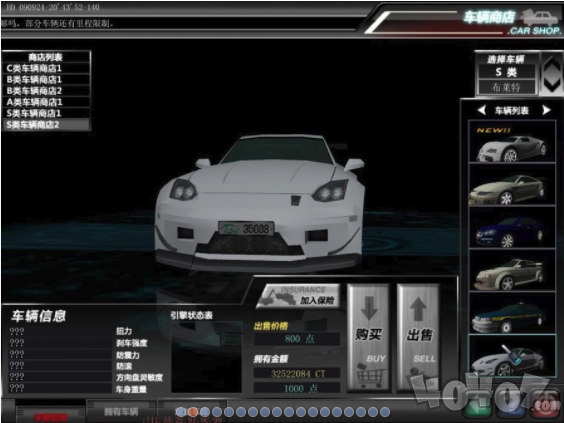Click the 出售 SELL button

point(418,337)
